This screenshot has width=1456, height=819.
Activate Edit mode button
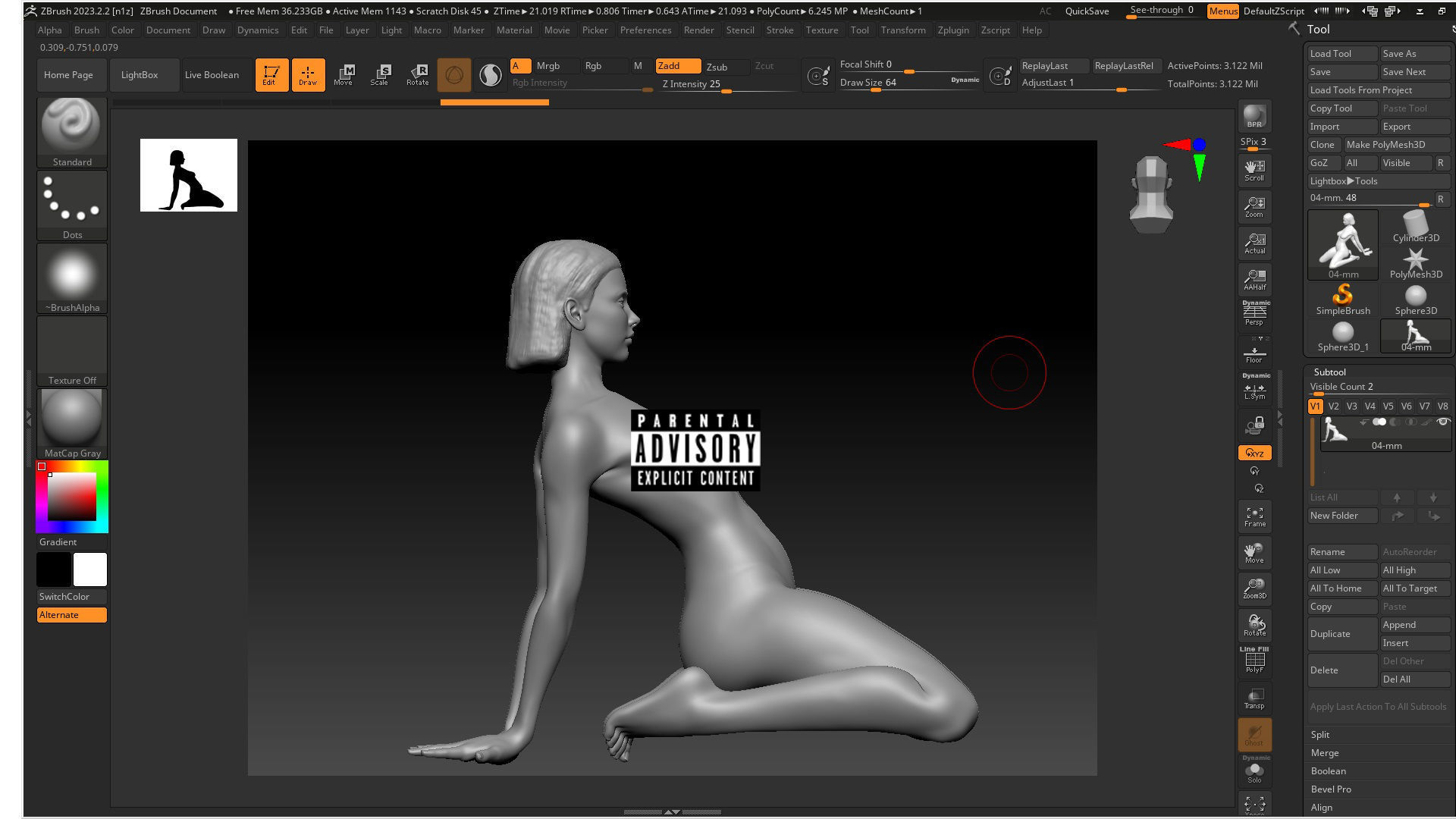[x=271, y=74]
